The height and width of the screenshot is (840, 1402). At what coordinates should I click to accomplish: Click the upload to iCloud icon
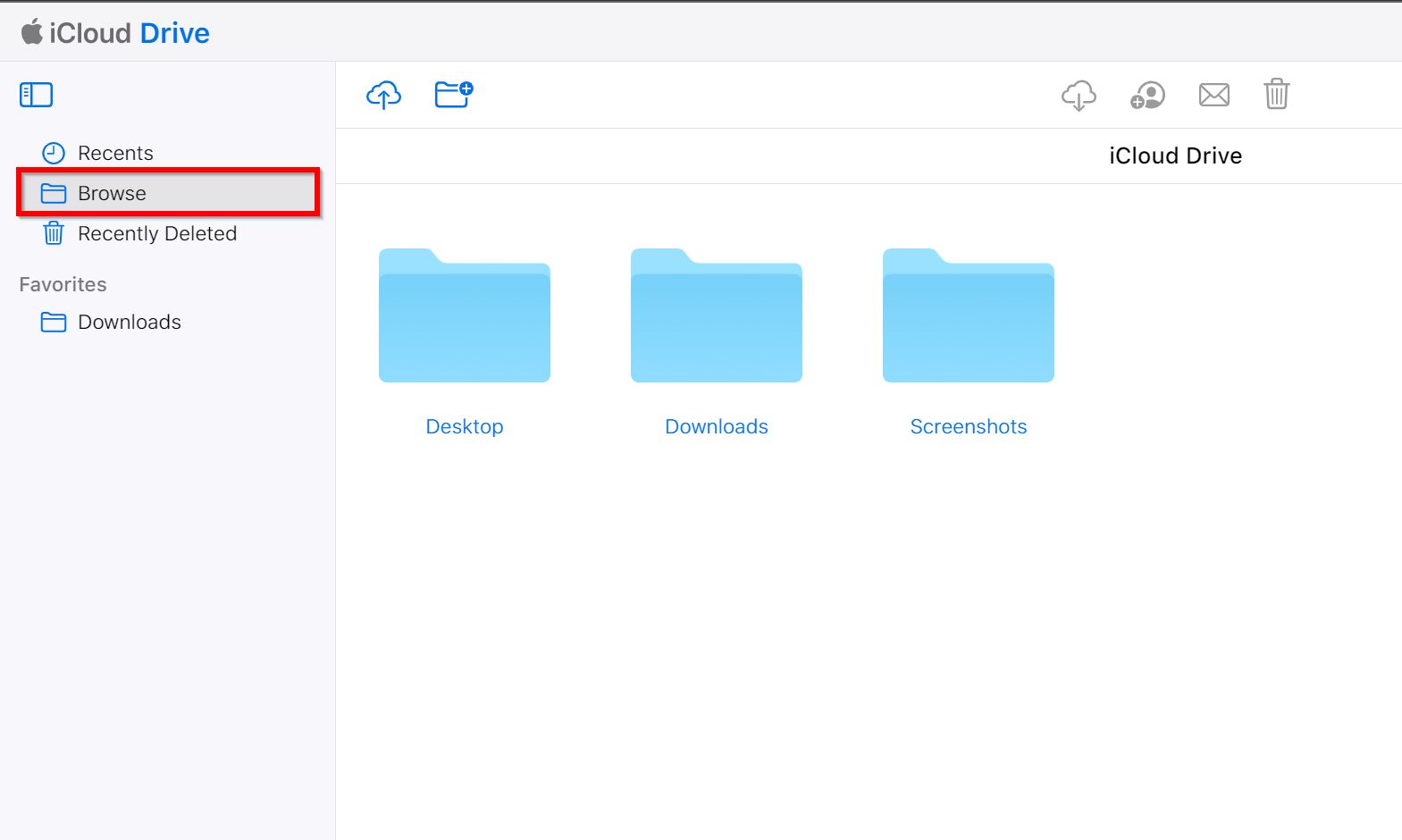tap(383, 95)
